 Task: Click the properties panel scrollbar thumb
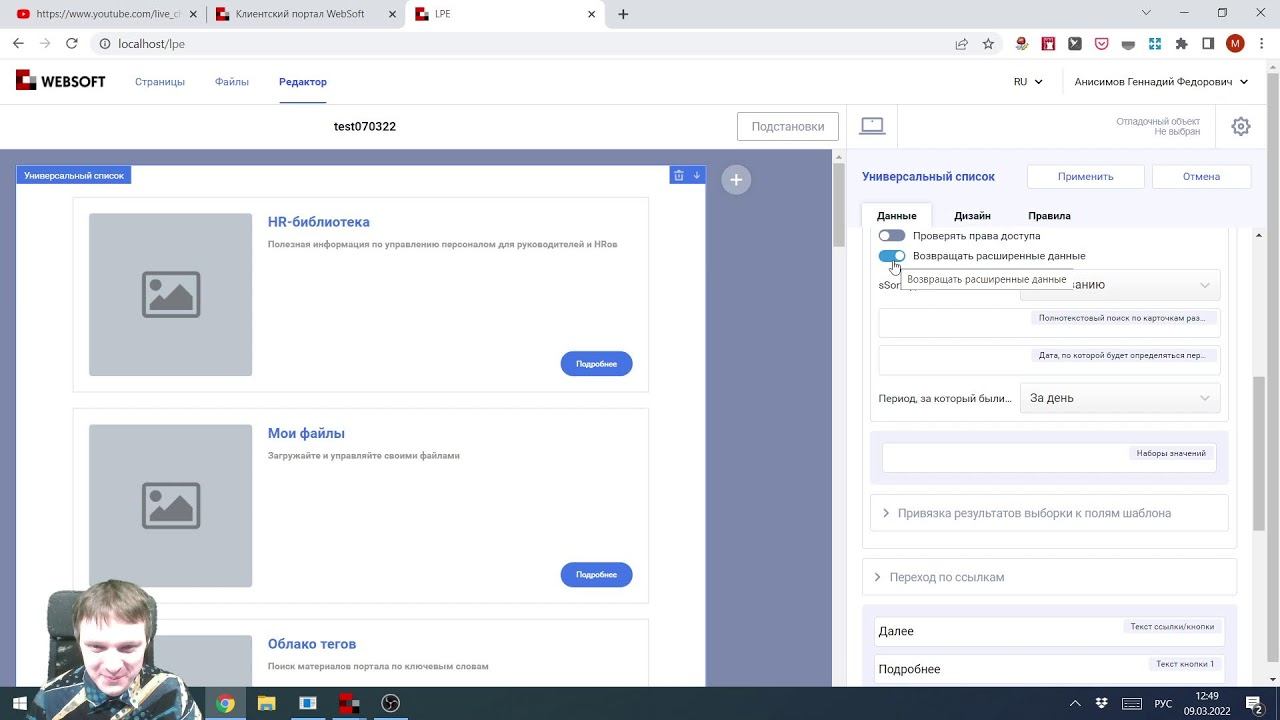[1259, 452]
